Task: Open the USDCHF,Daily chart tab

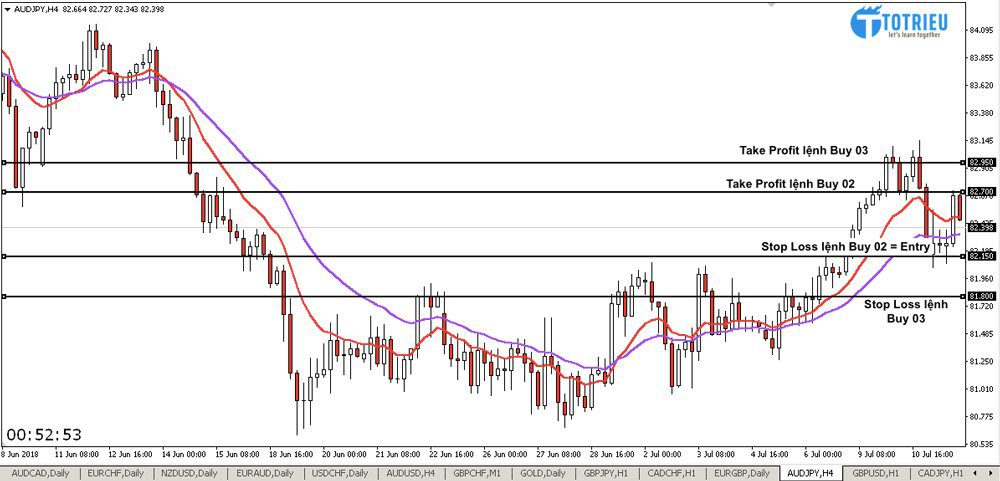Action: (x=338, y=474)
